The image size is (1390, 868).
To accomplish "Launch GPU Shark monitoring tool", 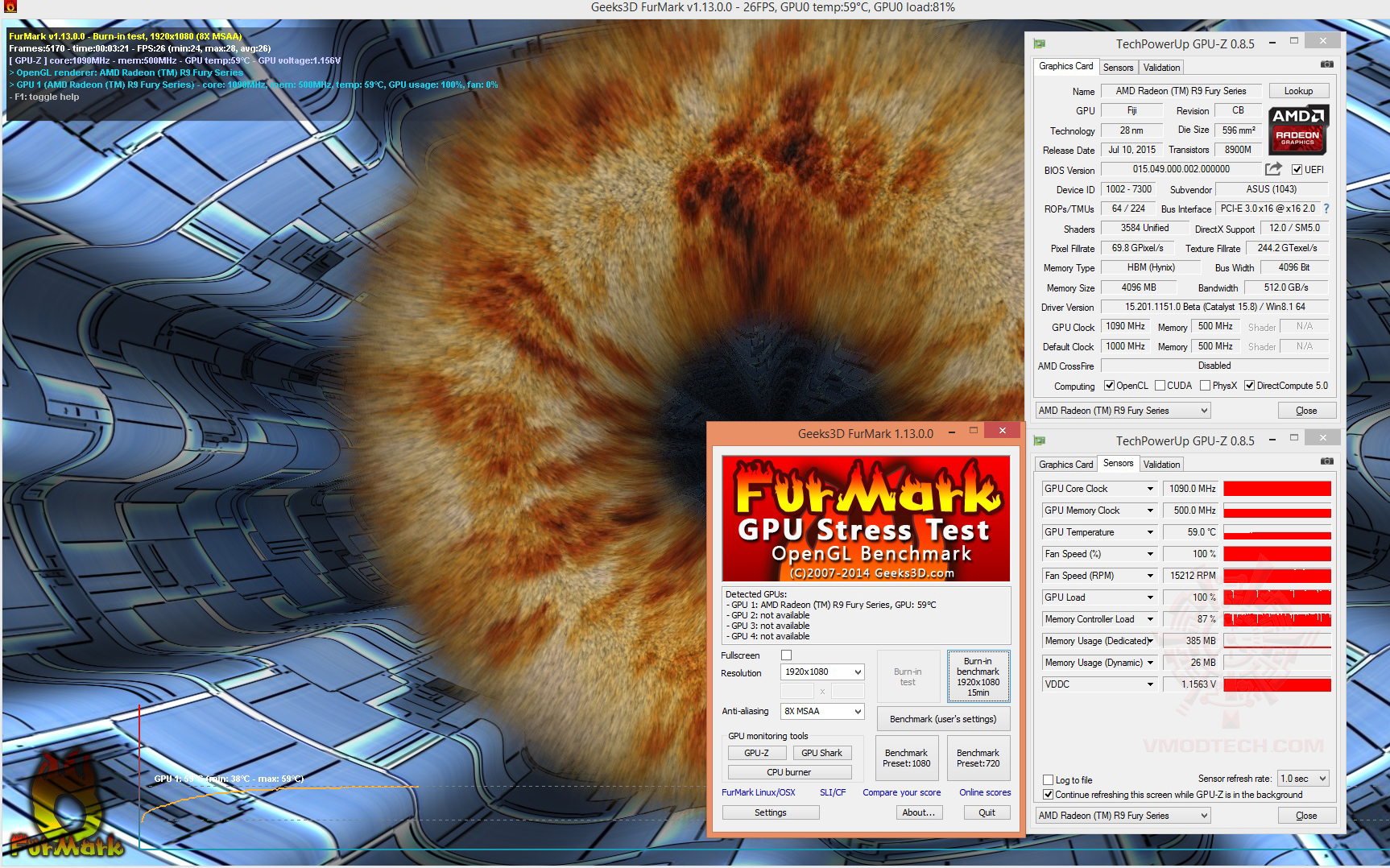I will tap(821, 753).
